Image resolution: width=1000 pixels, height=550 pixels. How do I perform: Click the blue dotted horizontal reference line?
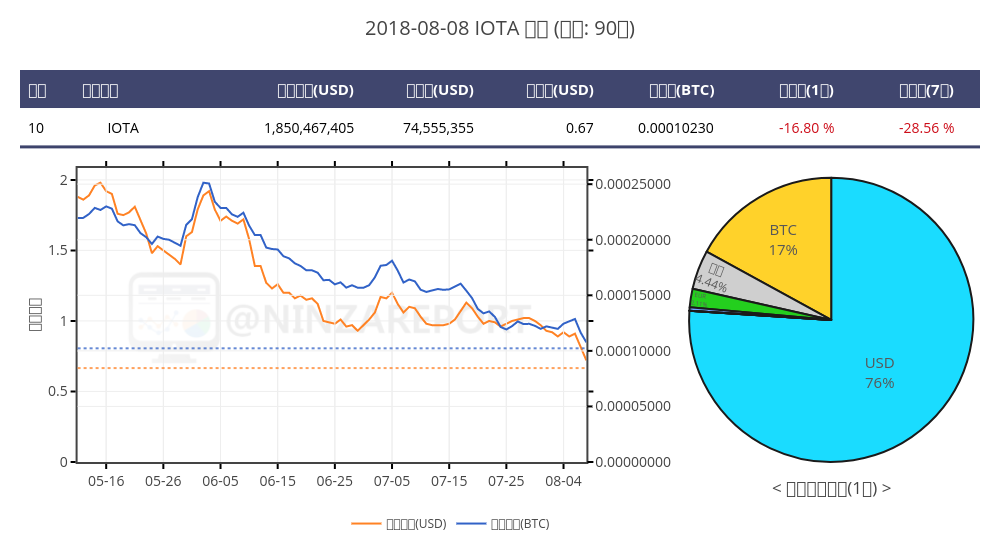coord(331,348)
